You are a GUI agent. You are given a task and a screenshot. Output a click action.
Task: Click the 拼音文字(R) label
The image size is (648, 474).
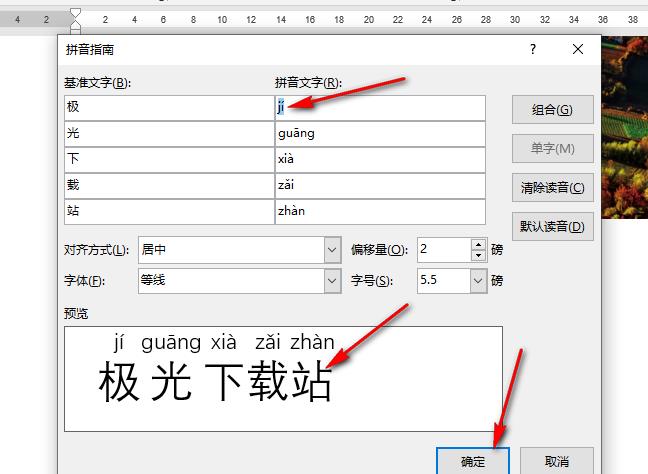308,83
